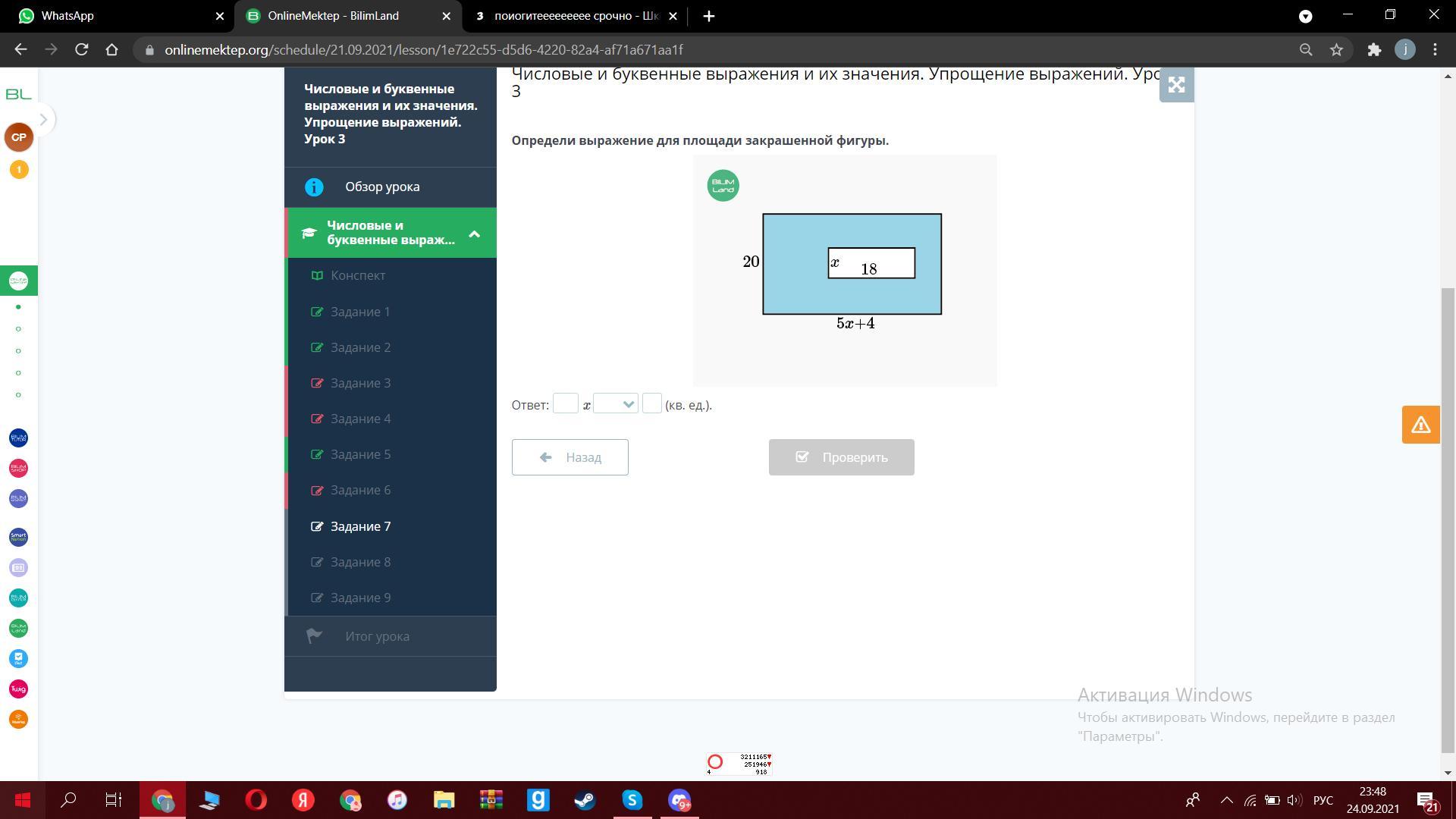The height and width of the screenshot is (819, 1456).
Task: Open Конспект in lesson menu
Action: pos(358,275)
